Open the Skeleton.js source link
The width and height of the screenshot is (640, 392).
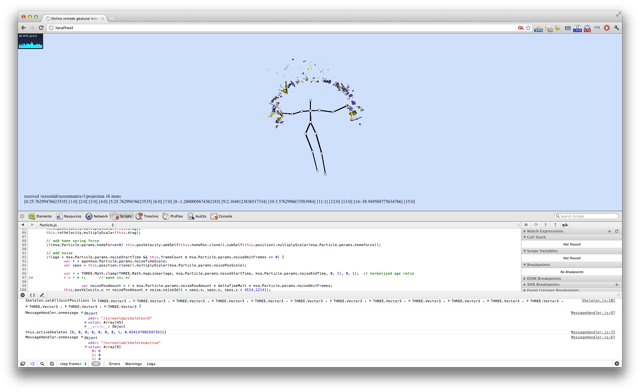pos(598,301)
